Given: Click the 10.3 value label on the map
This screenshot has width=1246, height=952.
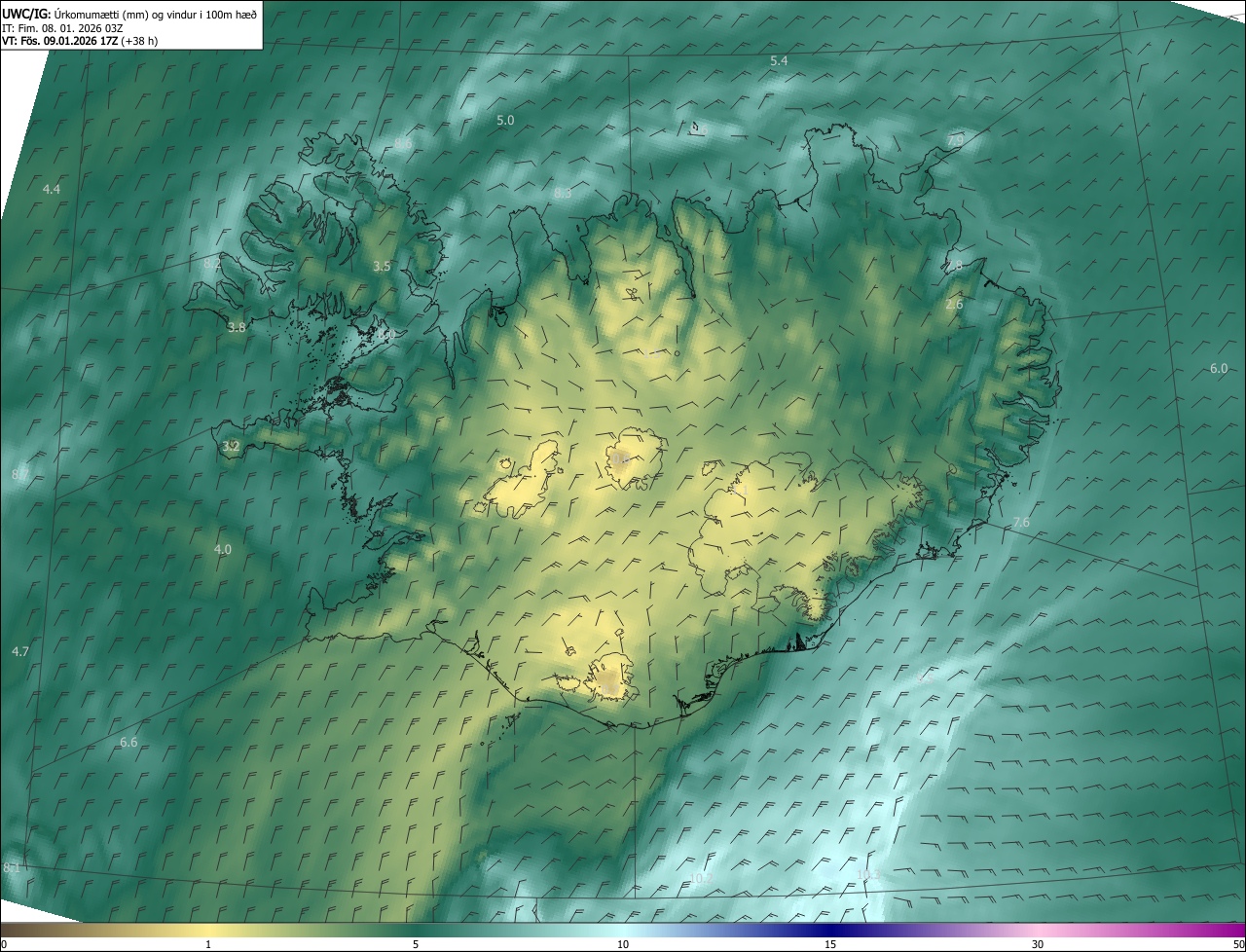Looking at the screenshot, I should point(868,875).
